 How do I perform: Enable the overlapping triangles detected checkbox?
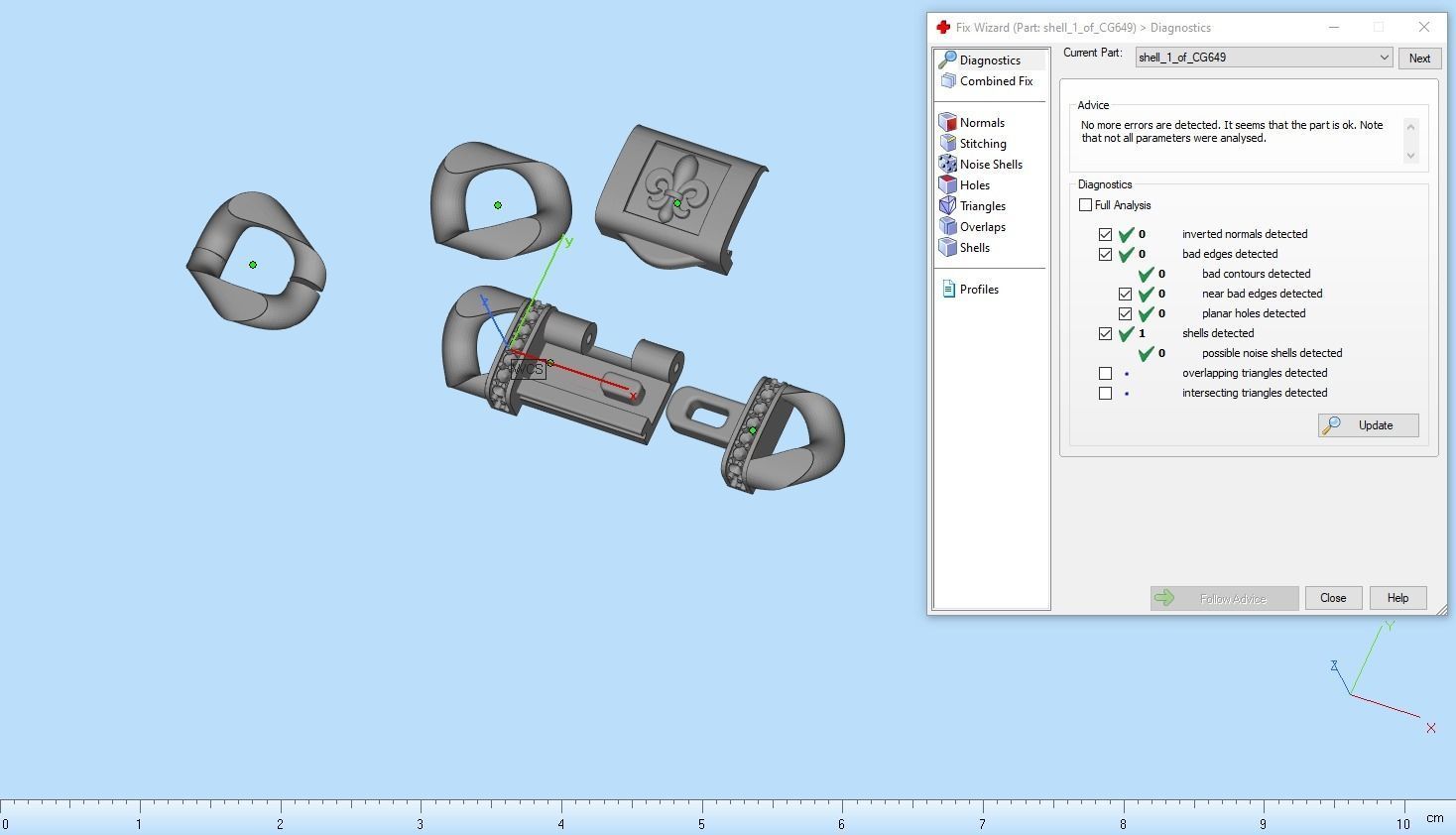(1106, 374)
